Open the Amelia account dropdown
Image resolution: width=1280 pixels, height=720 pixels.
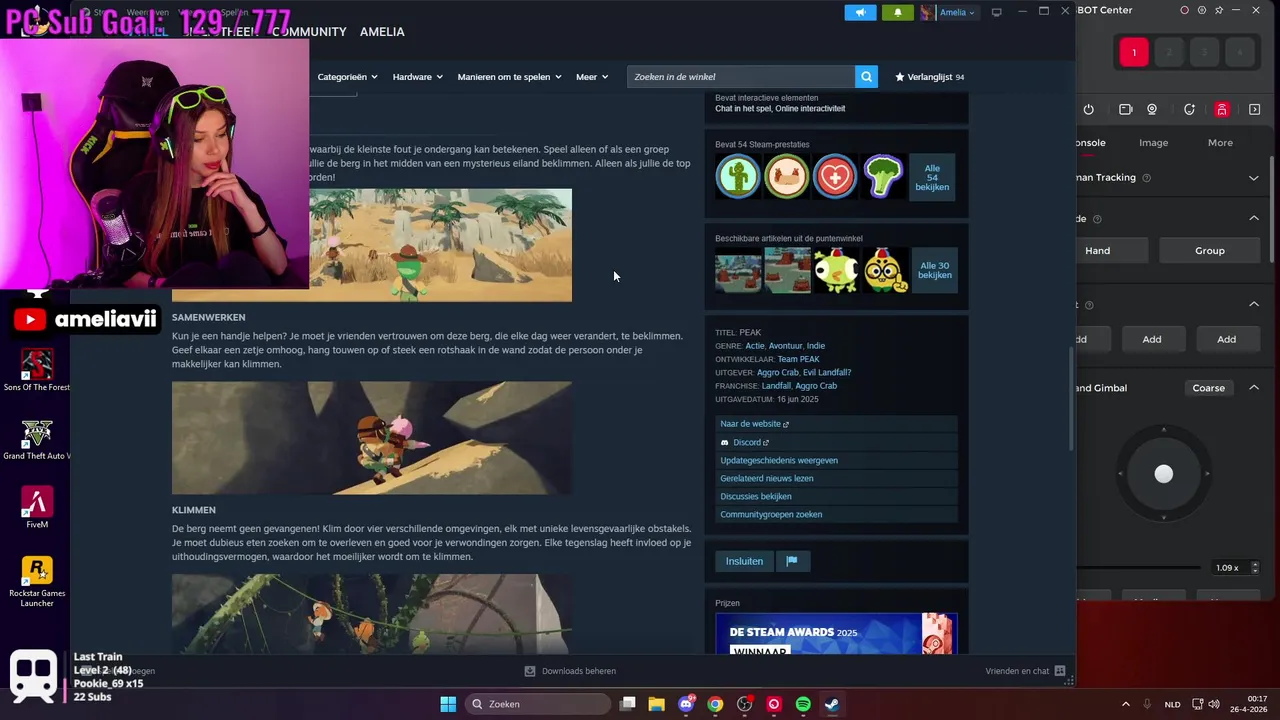tap(948, 12)
